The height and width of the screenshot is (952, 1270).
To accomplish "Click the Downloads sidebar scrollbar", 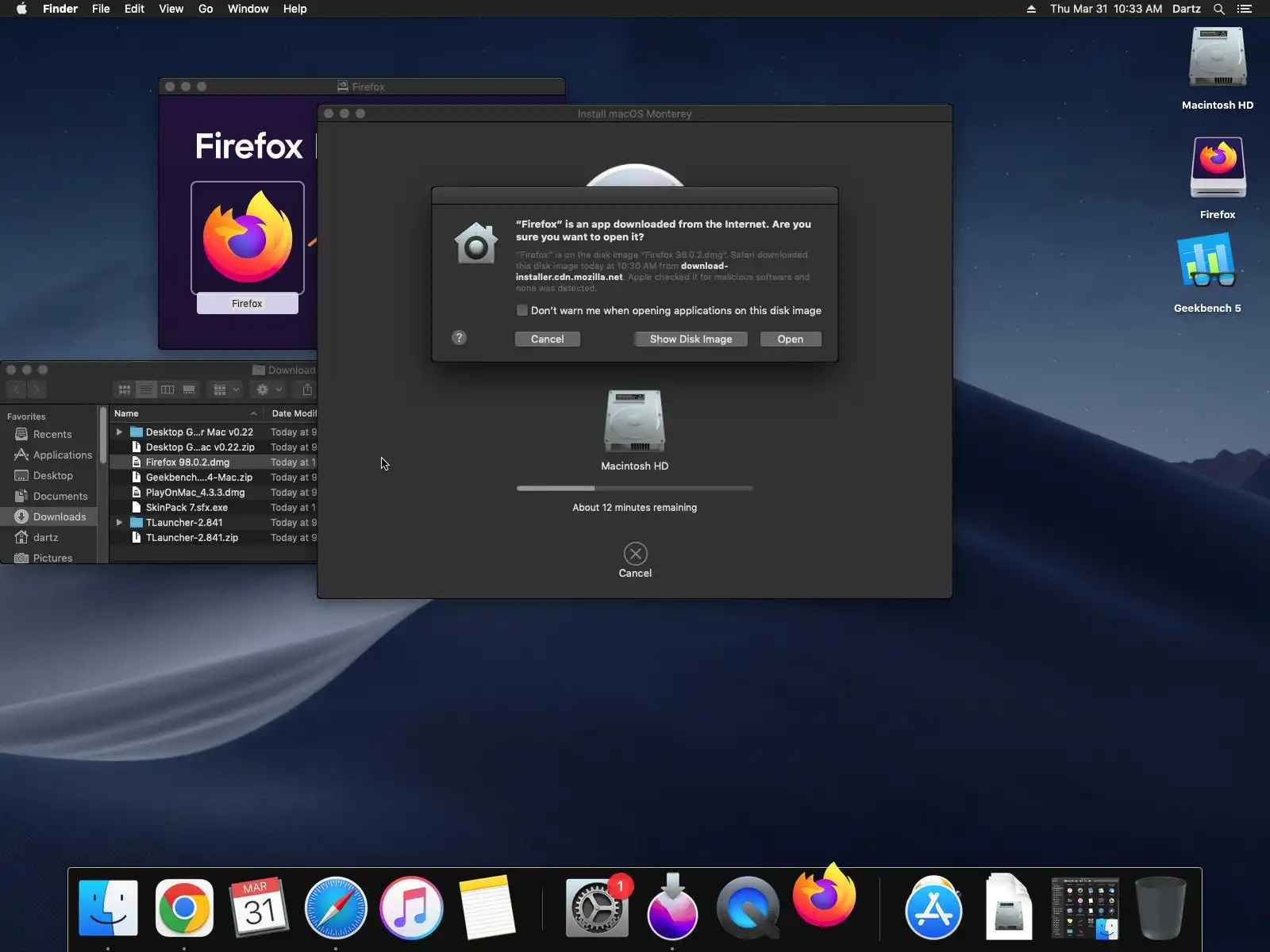I will pyautogui.click(x=103, y=436).
